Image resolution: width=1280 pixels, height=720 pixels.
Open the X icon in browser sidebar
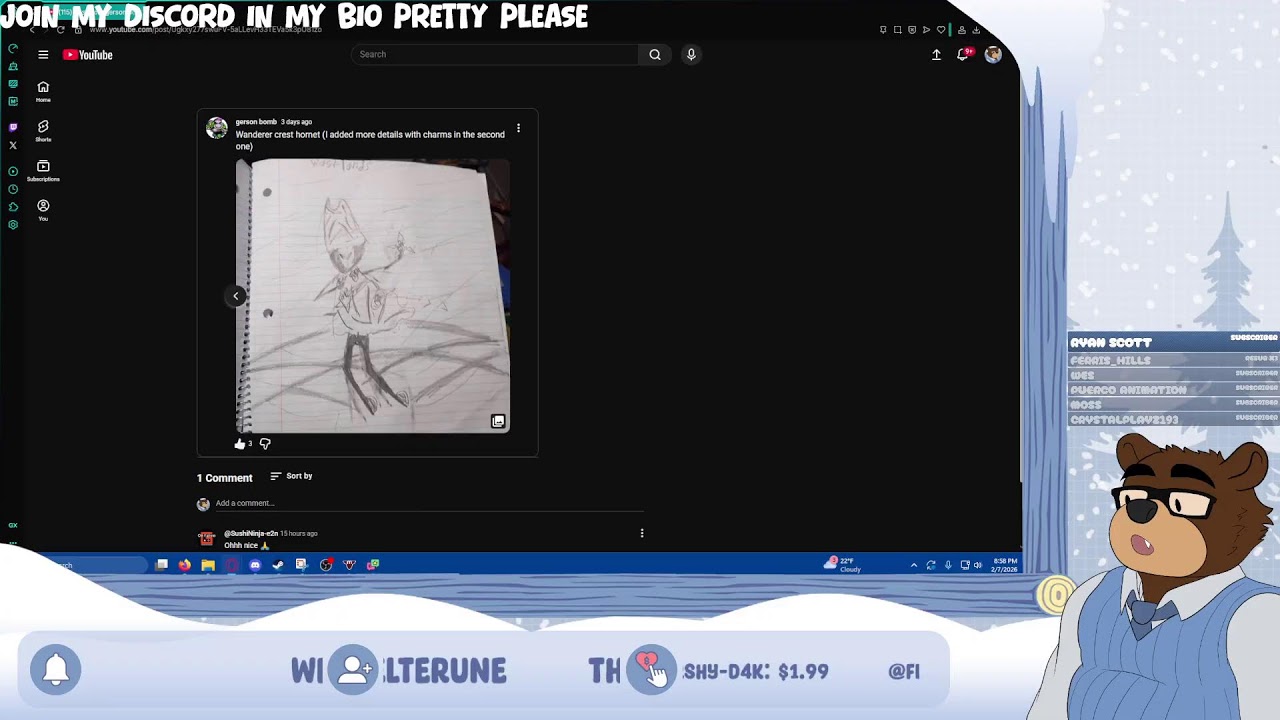click(13, 146)
